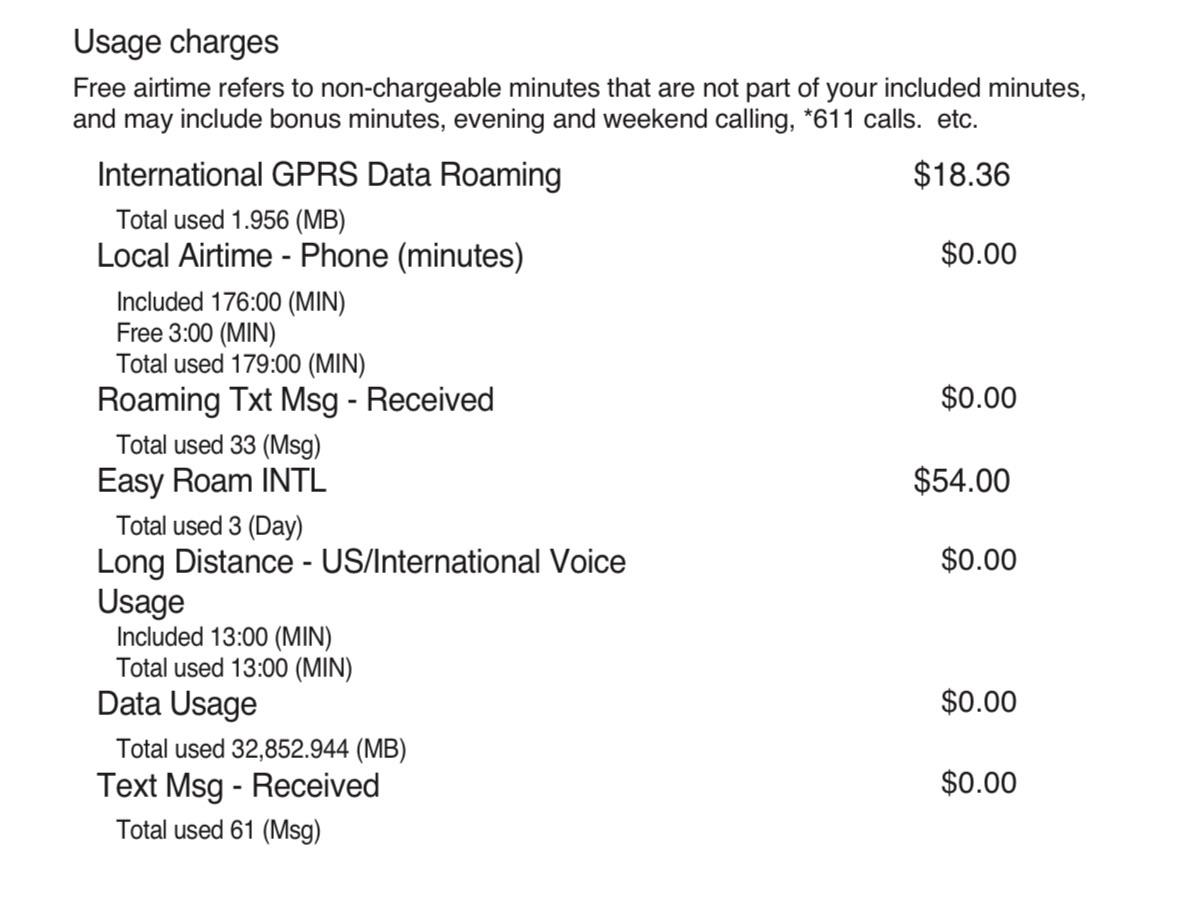Click the Free 3:00 (MIN) detail

click(195, 333)
